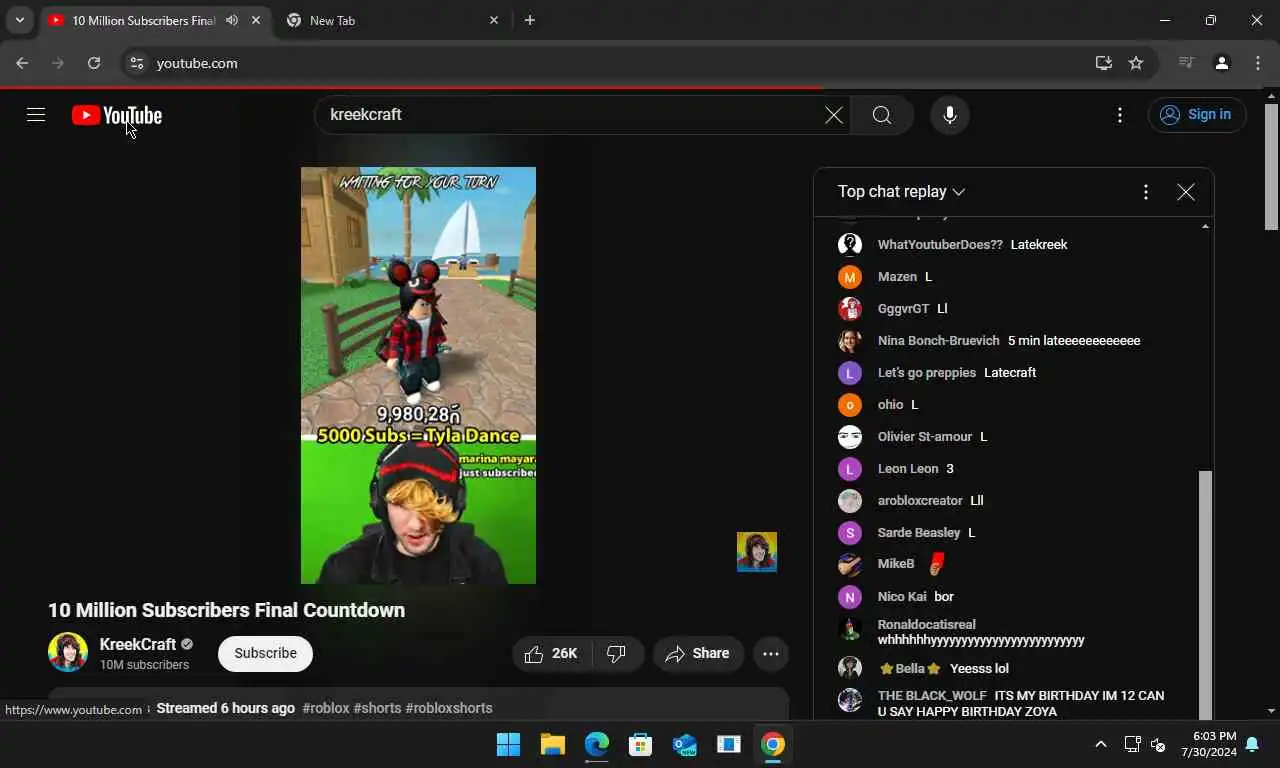Open Microsoft Store from taskbar
Viewport: 1280px width, 768px height.
coord(640,744)
